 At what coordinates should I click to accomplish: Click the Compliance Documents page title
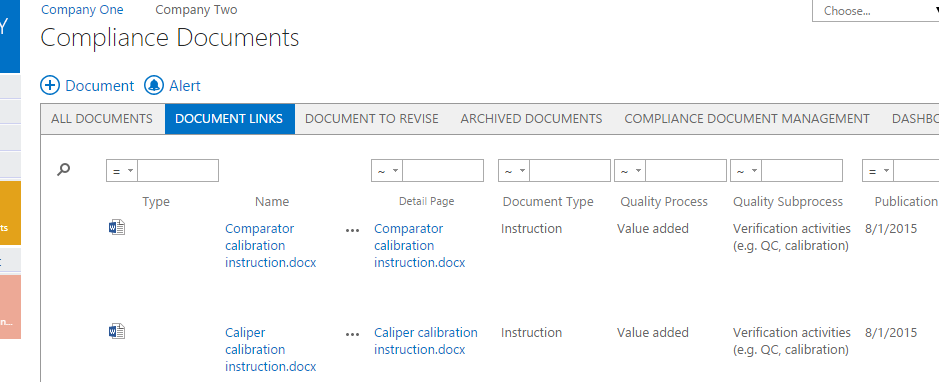(169, 38)
